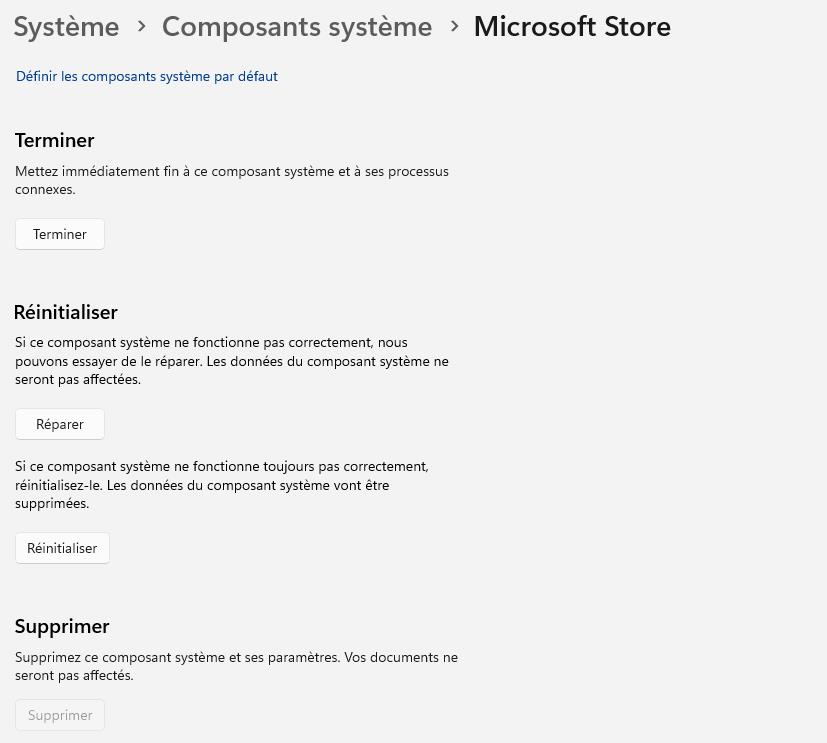Select the Microsoft Store breadcrumb title

(x=572, y=27)
